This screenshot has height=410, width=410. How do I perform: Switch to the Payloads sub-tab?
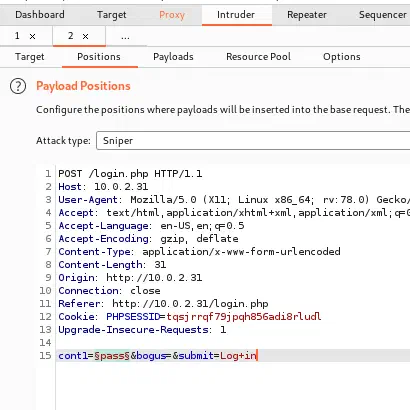(173, 57)
